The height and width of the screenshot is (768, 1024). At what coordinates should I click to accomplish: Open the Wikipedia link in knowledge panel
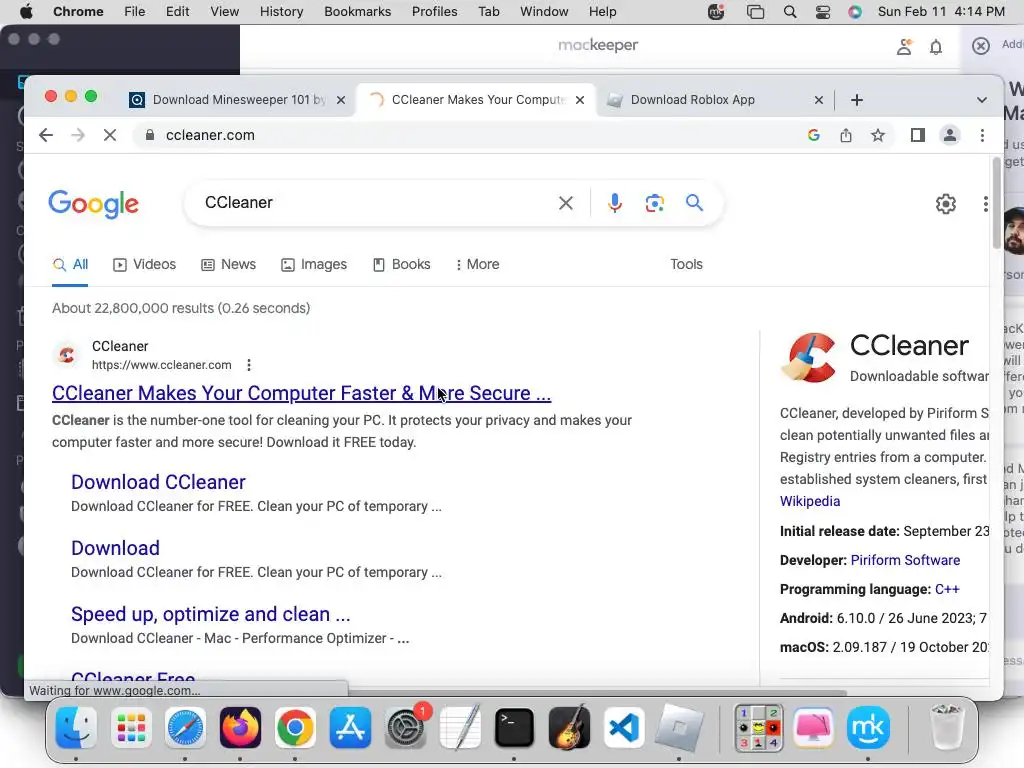(x=810, y=502)
